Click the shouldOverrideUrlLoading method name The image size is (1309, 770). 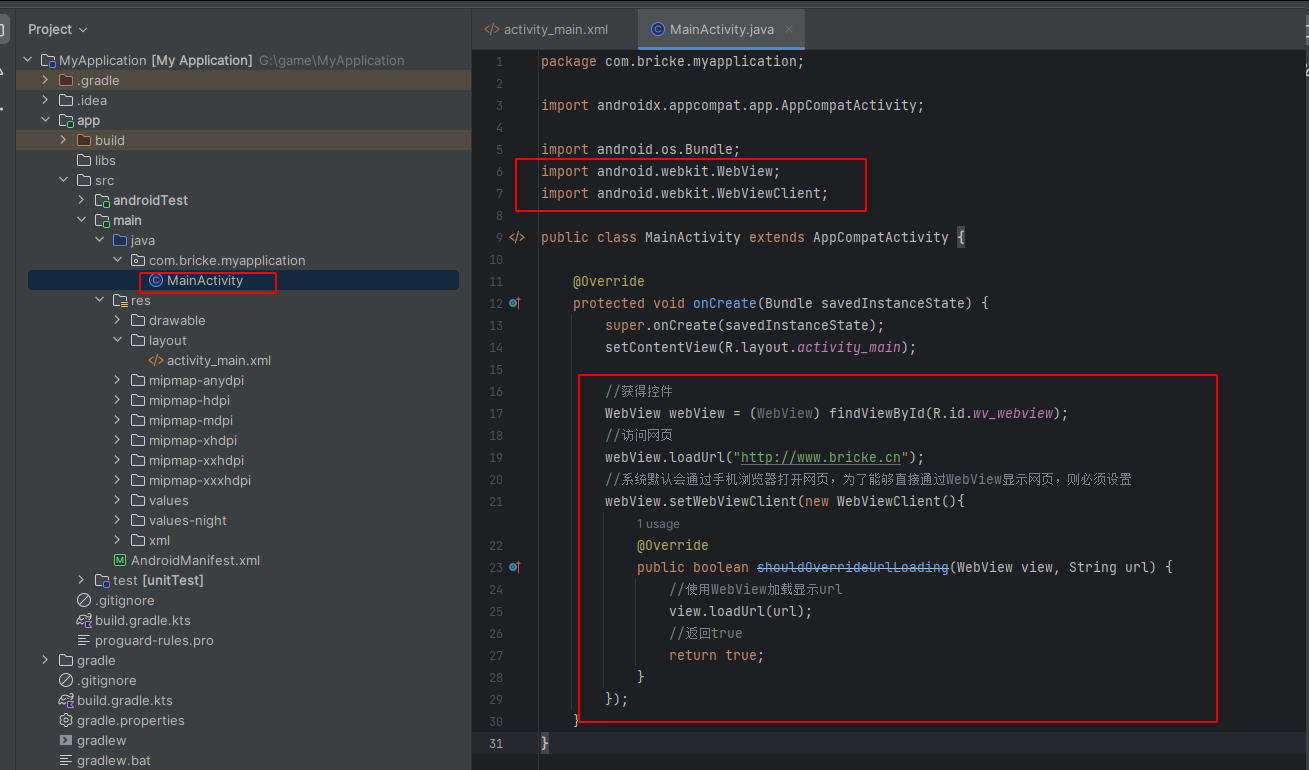pyautogui.click(x=852, y=567)
